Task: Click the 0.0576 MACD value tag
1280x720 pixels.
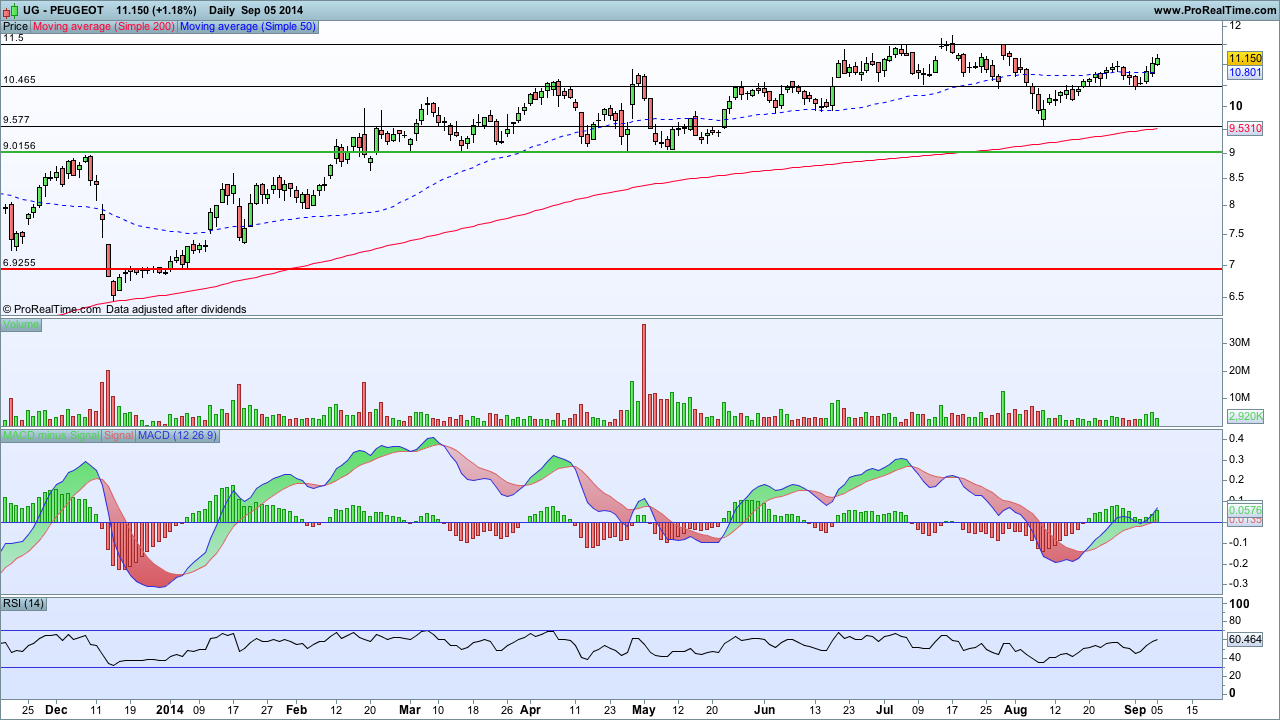Action: tap(1245, 510)
